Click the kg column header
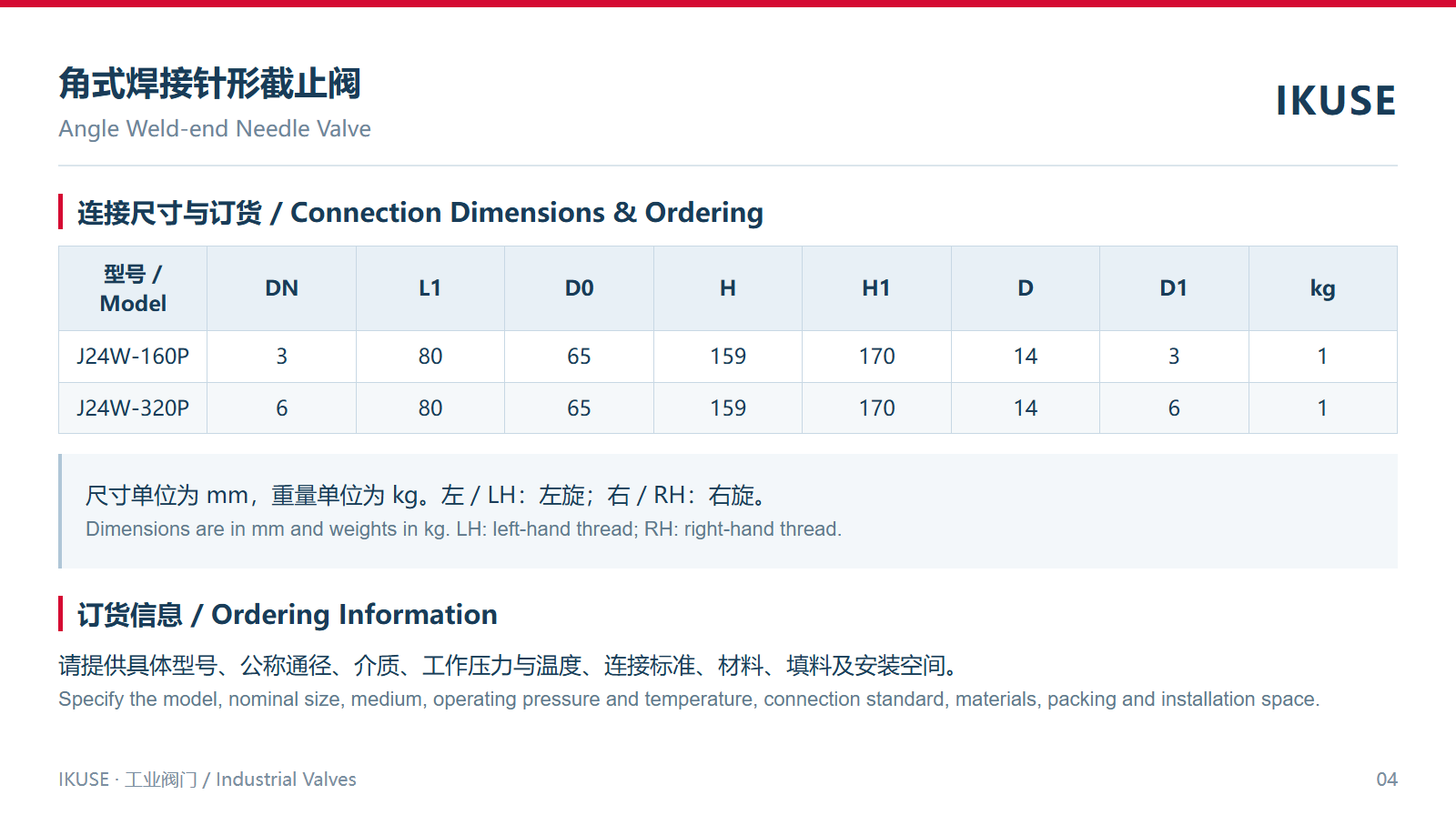The height and width of the screenshot is (815, 1456). 1323,289
